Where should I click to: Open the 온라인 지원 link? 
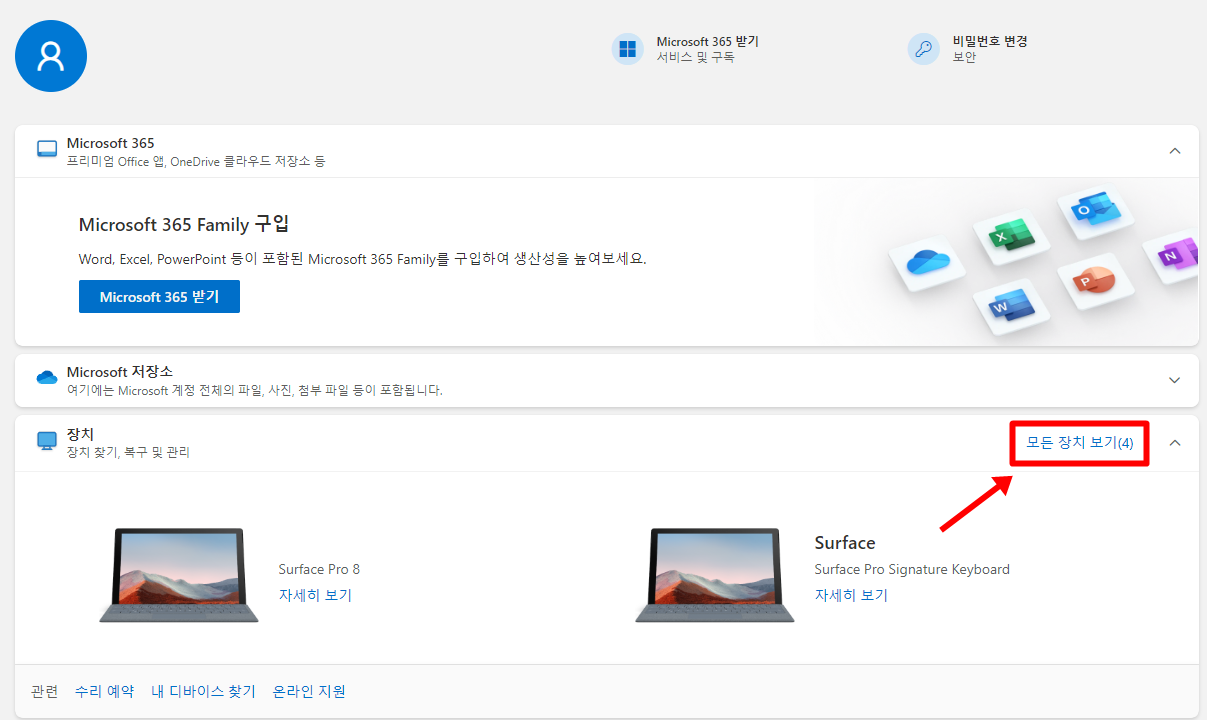[309, 691]
